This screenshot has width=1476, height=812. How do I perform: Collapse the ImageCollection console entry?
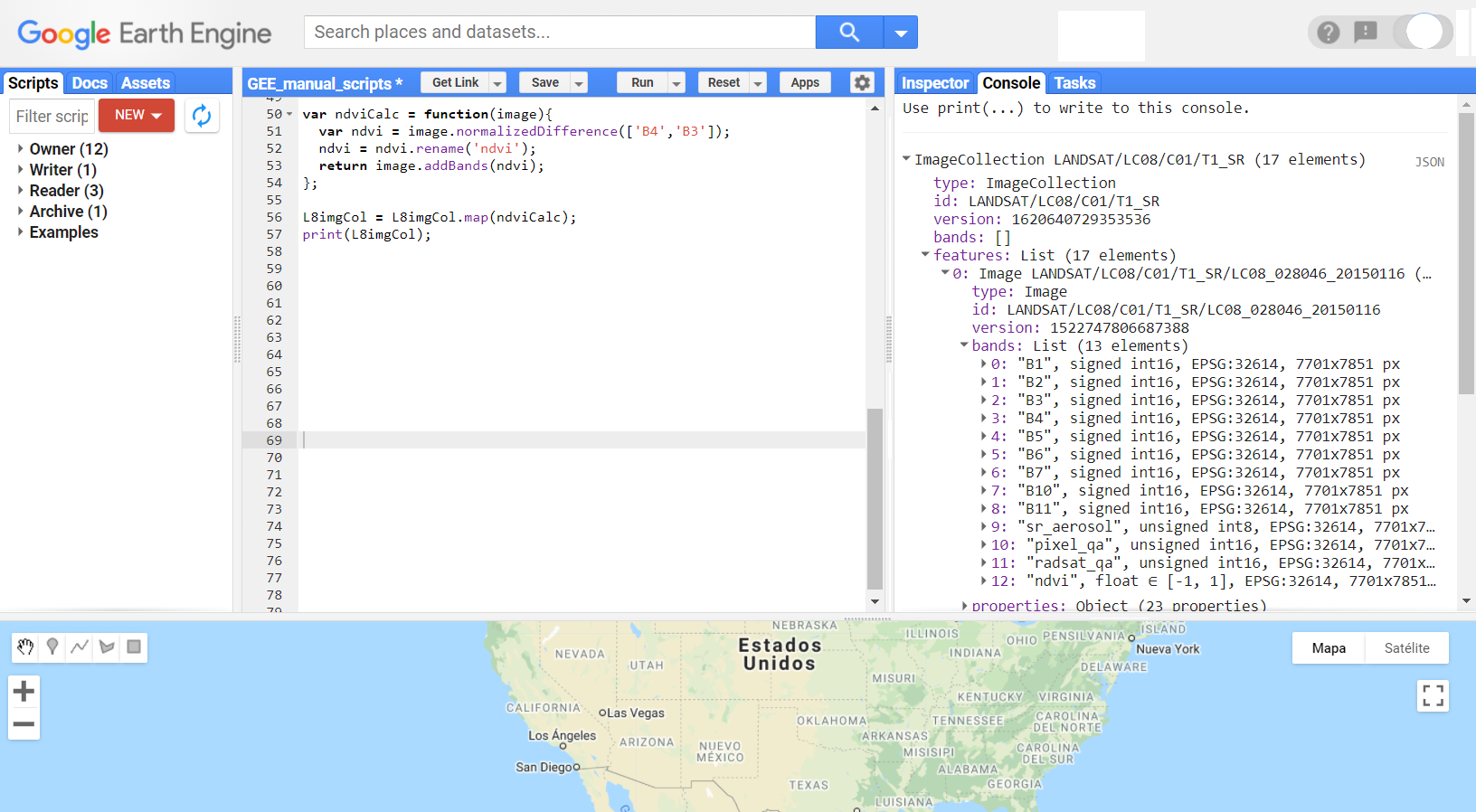(x=906, y=159)
